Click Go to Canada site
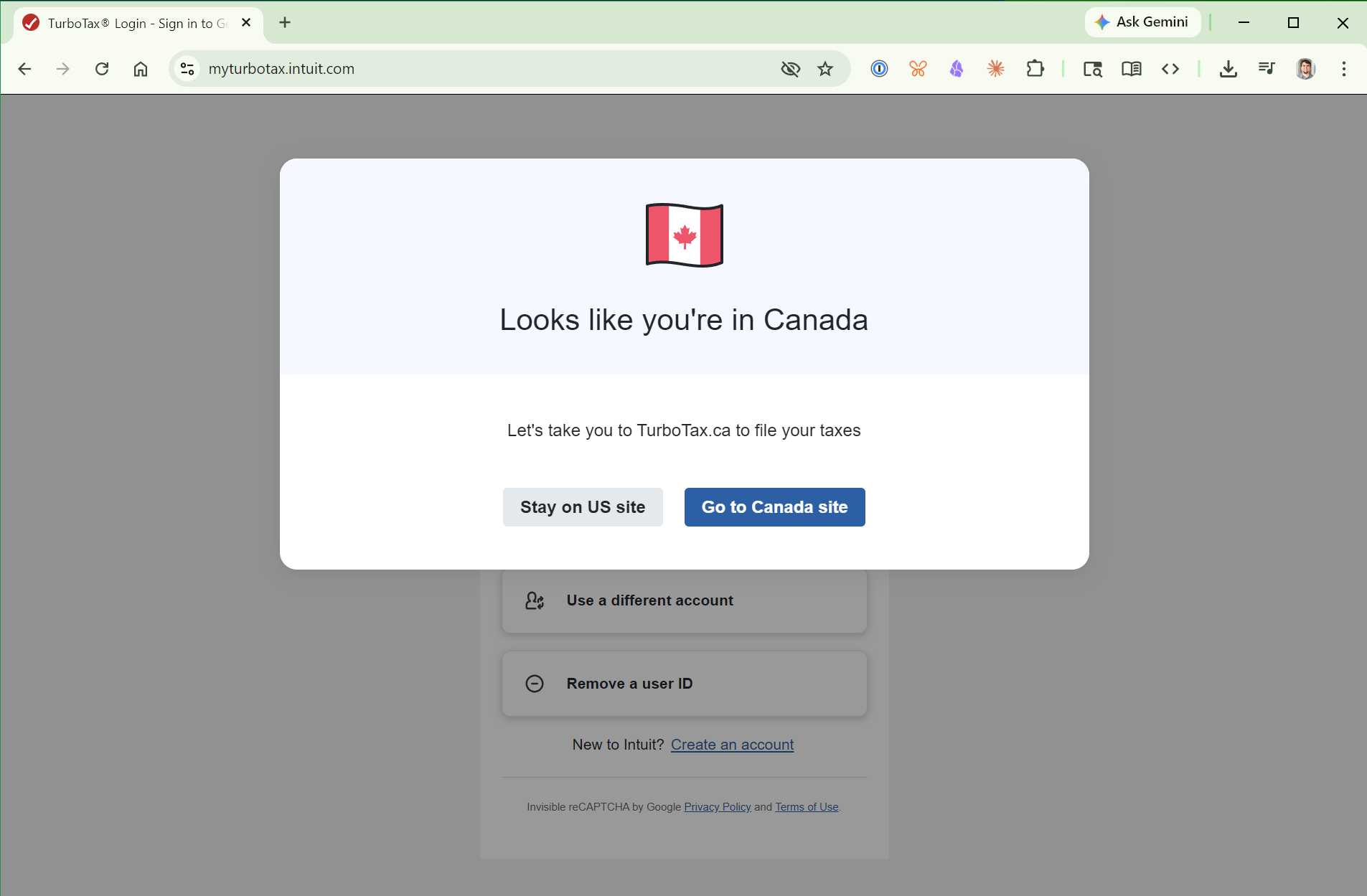1367x896 pixels. 774,506
